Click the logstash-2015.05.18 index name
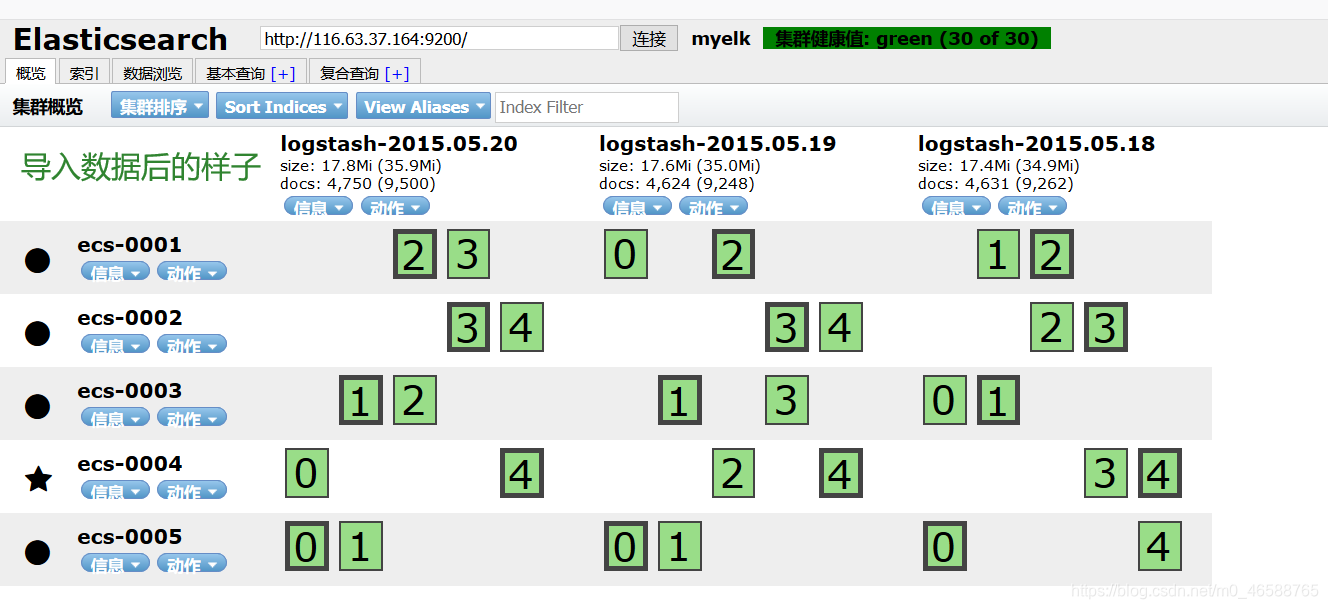The image size is (1328, 609). coord(1036,144)
